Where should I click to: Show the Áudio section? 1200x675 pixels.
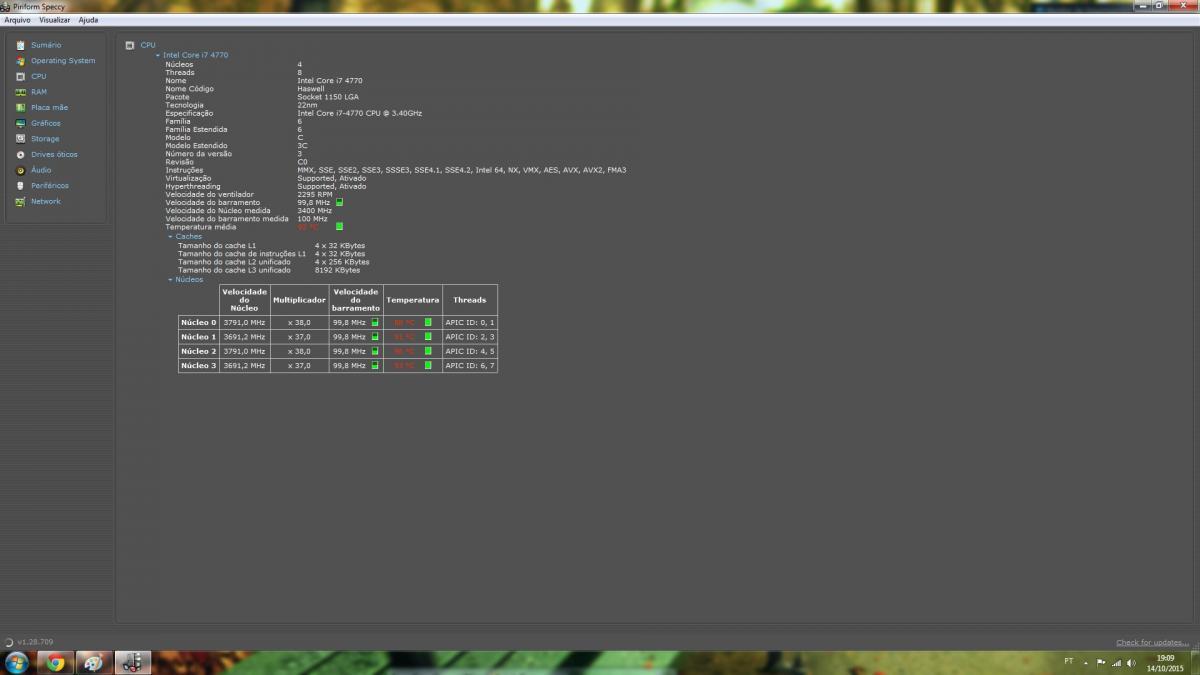pos(41,170)
